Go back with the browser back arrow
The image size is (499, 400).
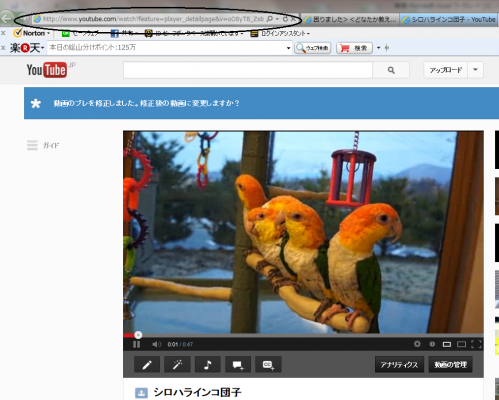pyautogui.click(x=7, y=18)
